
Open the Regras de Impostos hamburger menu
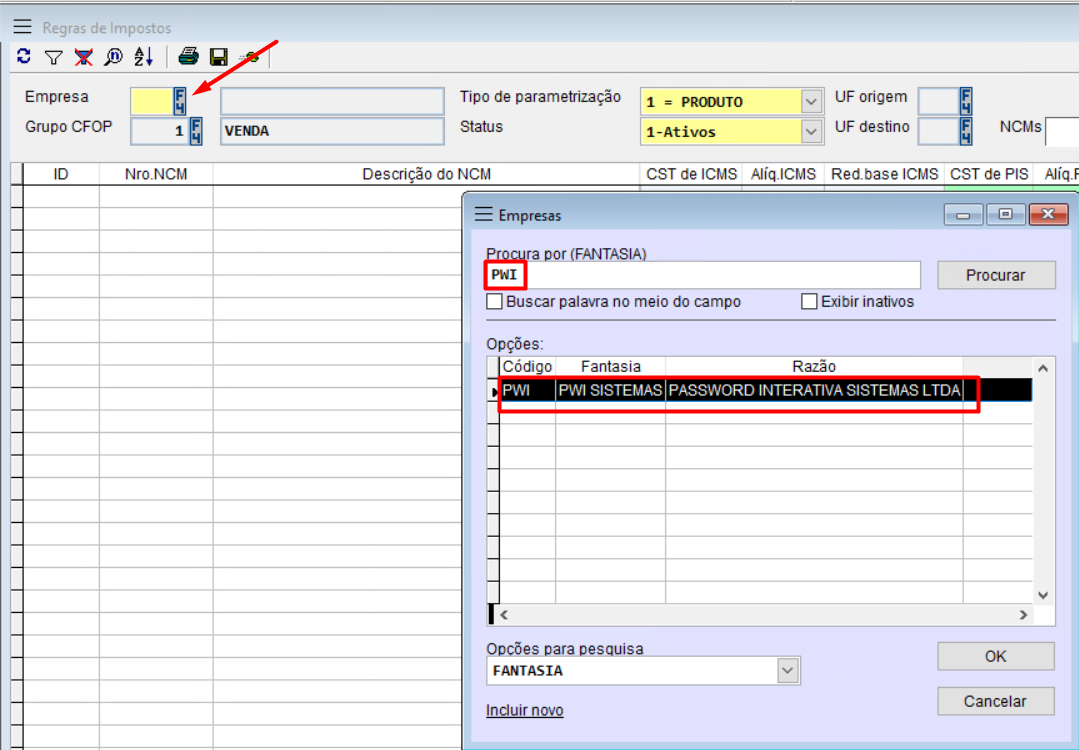(x=22, y=27)
